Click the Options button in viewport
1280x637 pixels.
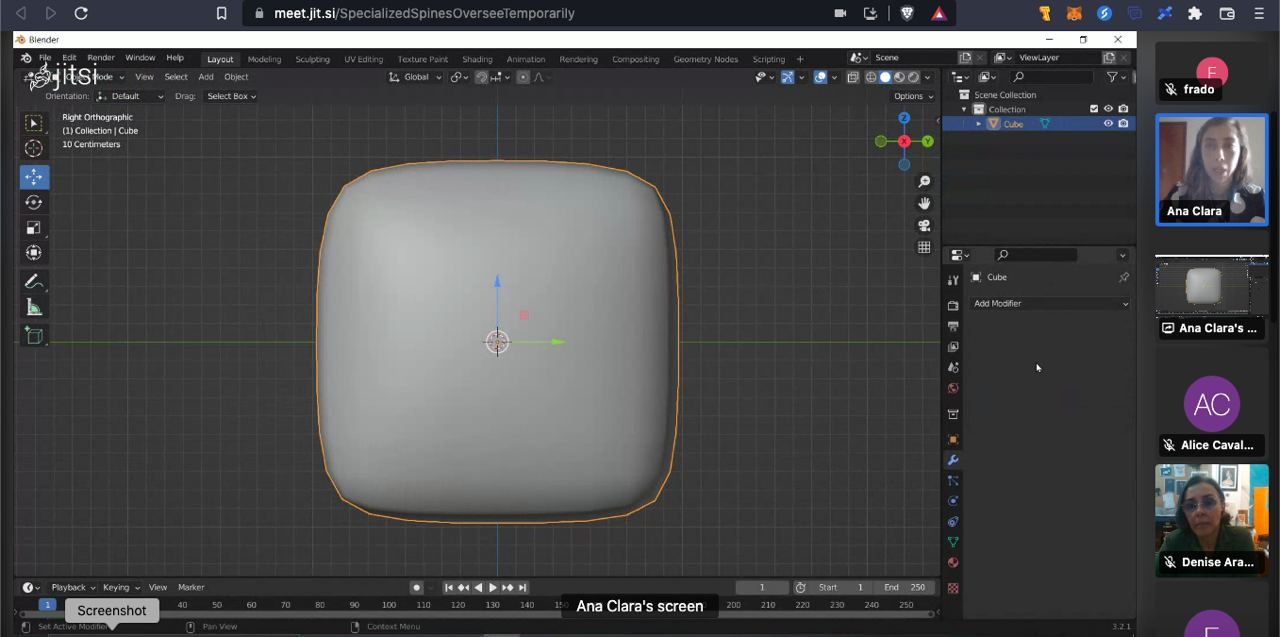912,96
